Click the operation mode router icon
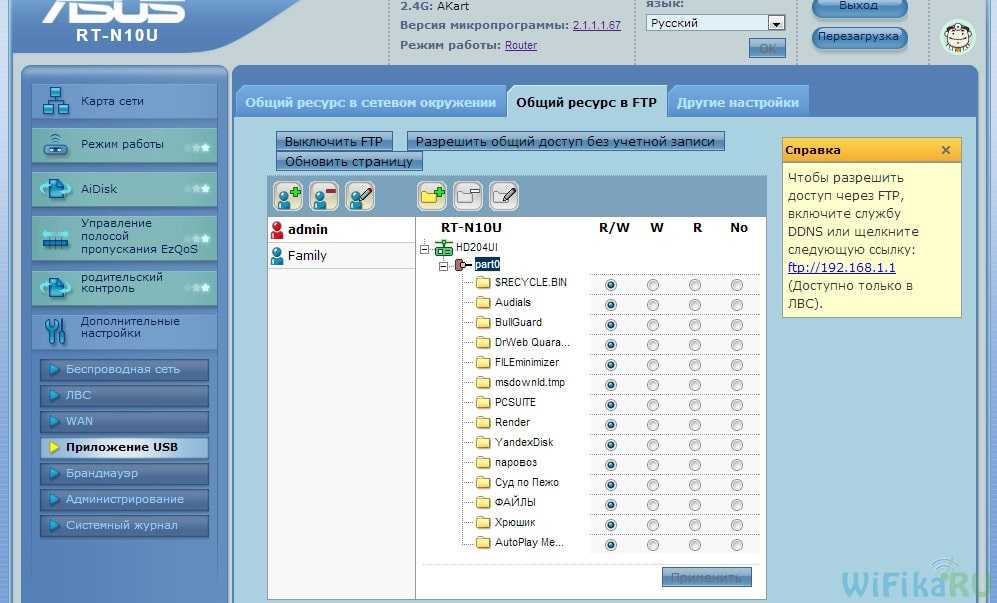 (56, 145)
